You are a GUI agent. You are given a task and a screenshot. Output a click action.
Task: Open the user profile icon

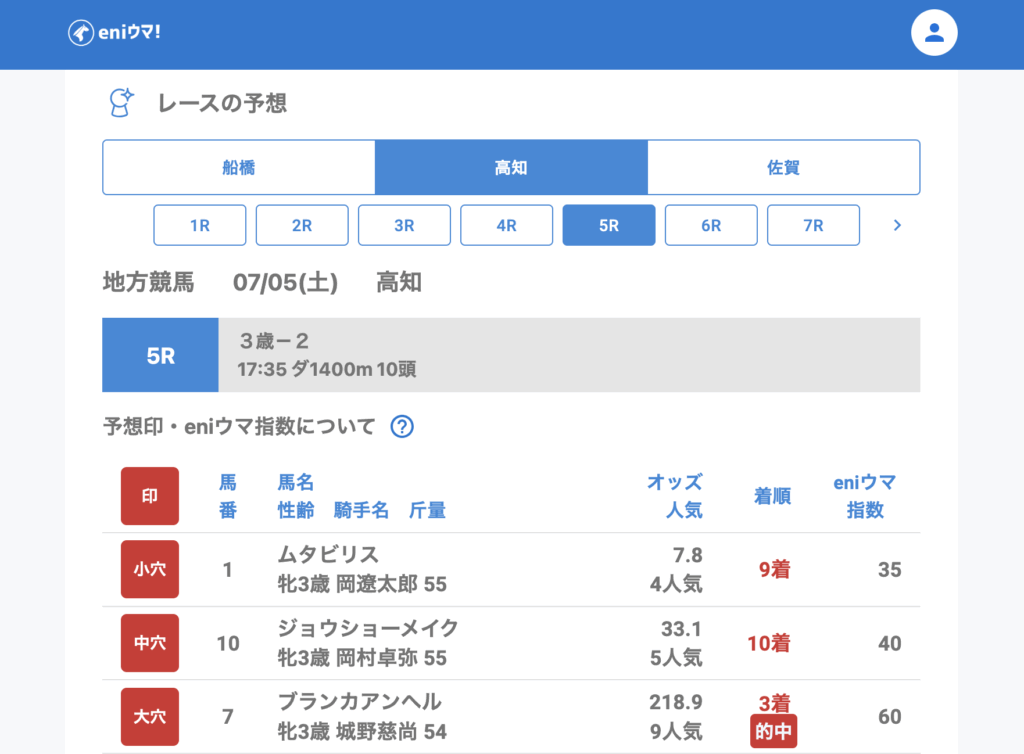pos(934,33)
